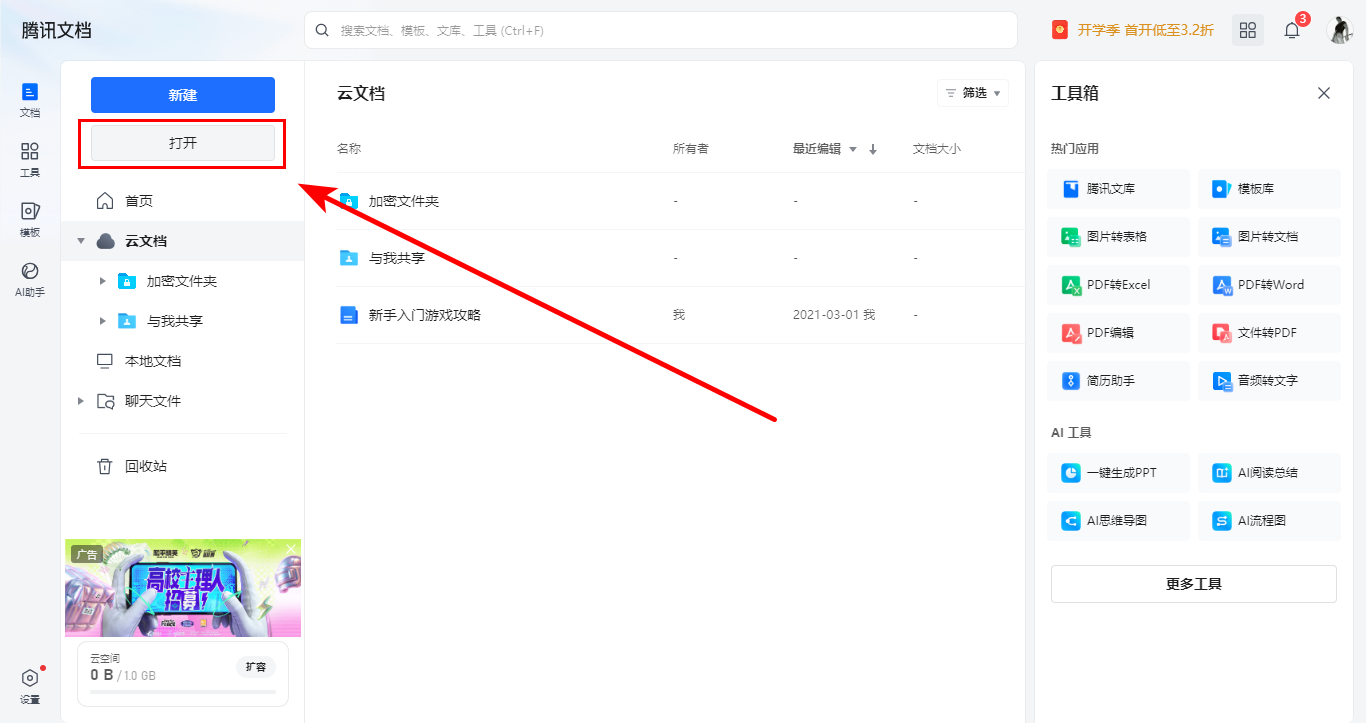This screenshot has height=723, width=1366.
Task: Launch the 音频转文字 tool
Action: [1269, 380]
